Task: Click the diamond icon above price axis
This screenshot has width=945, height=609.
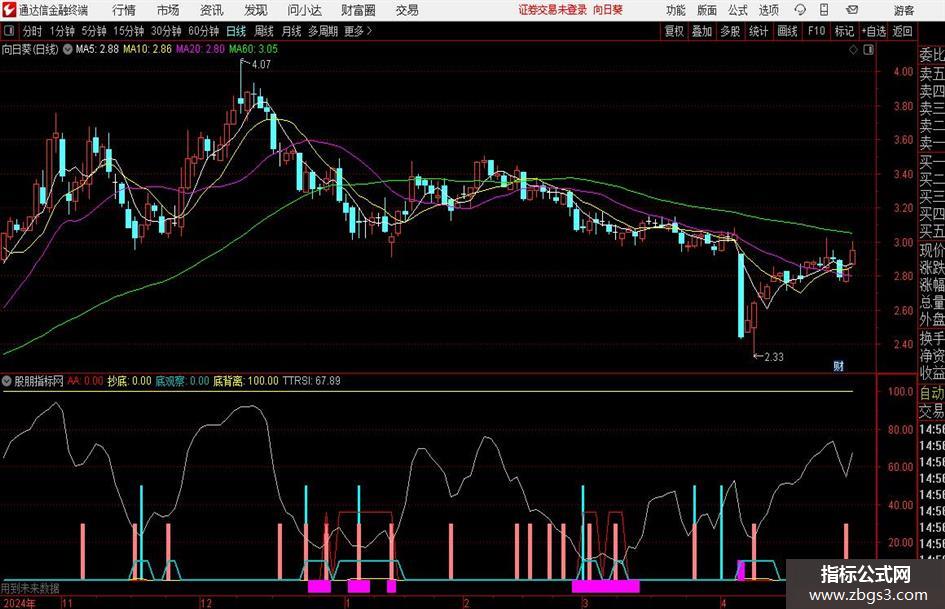Action: 853,50
